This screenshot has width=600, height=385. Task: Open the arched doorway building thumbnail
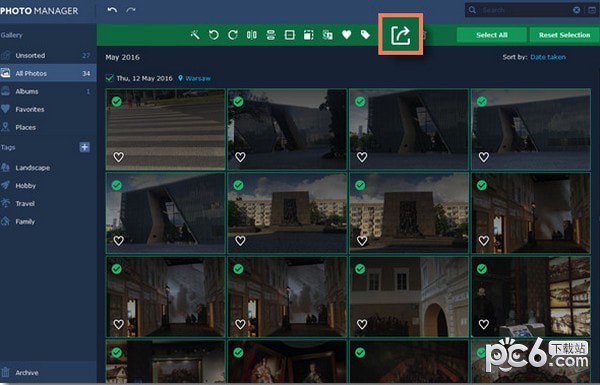[409, 297]
